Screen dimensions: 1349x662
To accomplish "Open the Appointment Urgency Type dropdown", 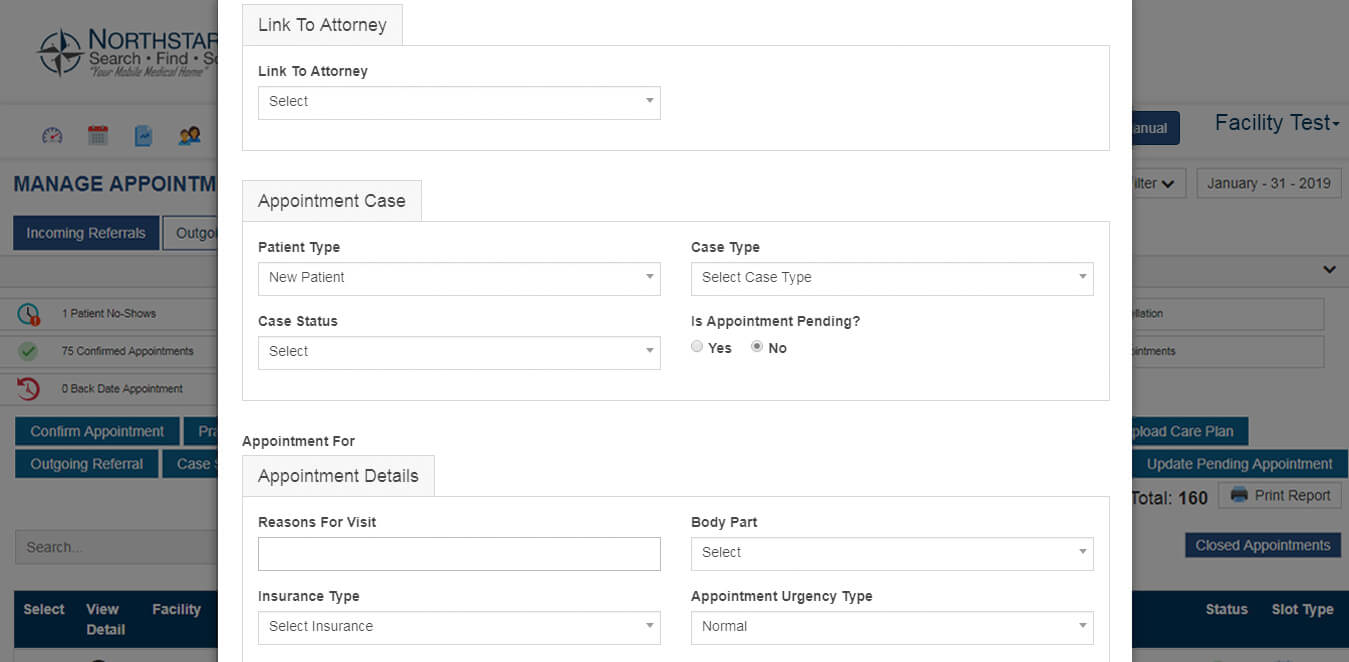I will click(892, 627).
